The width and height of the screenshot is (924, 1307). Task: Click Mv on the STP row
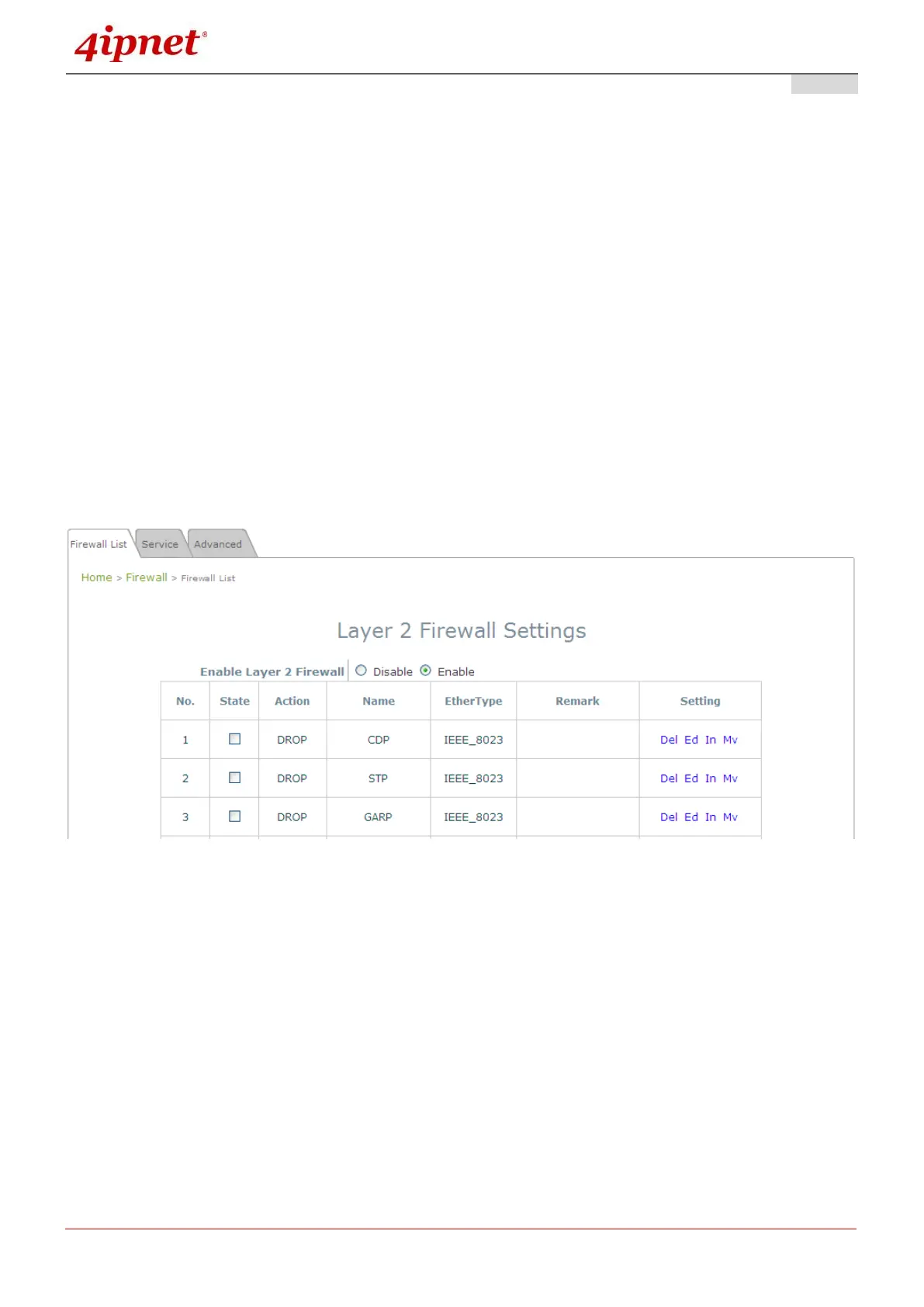pos(730,778)
